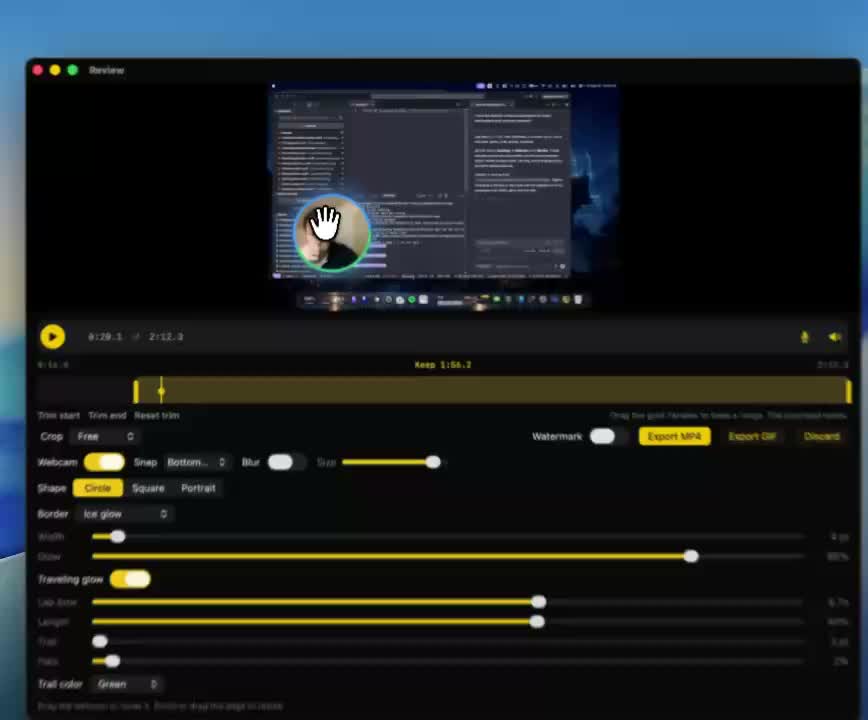
Task: Switch webcam shape to Square
Action: 148,488
